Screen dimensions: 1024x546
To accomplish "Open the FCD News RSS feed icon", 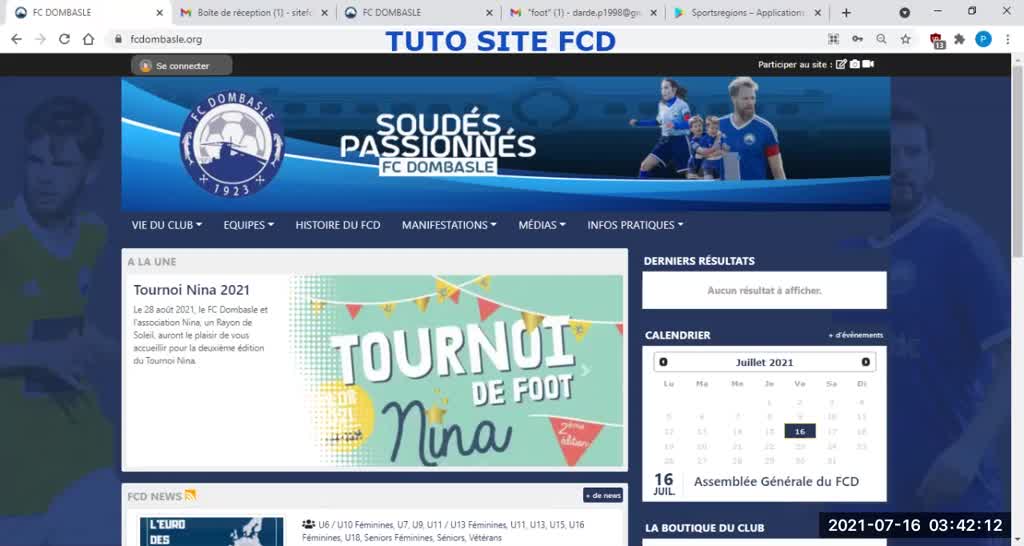I will 190,495.
